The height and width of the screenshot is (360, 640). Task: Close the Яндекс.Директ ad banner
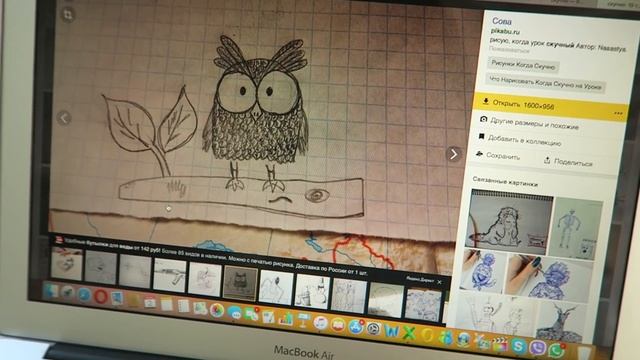click(440, 282)
